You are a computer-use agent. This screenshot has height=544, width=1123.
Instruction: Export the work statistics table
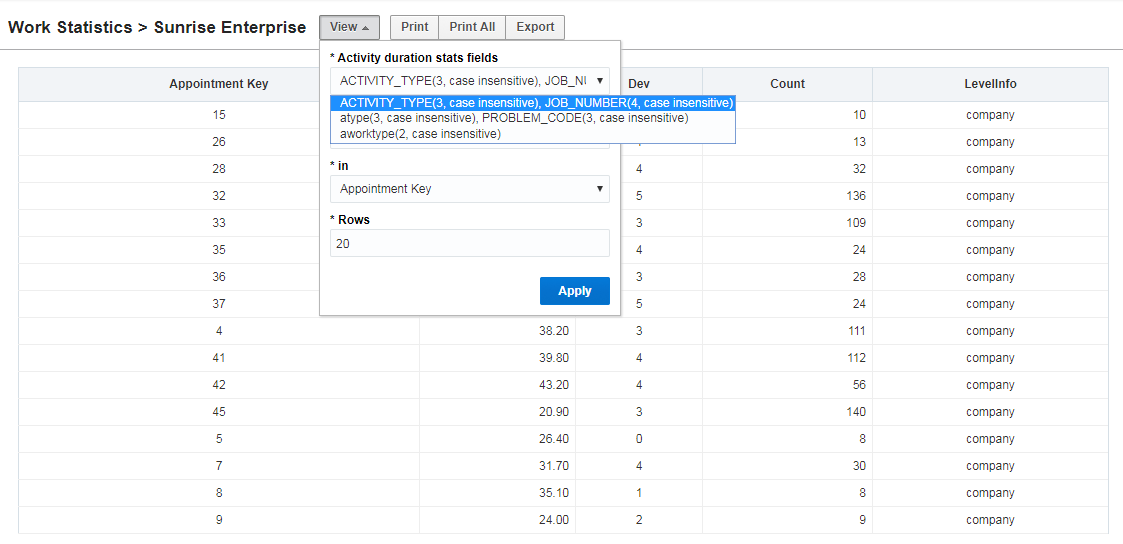(x=535, y=27)
